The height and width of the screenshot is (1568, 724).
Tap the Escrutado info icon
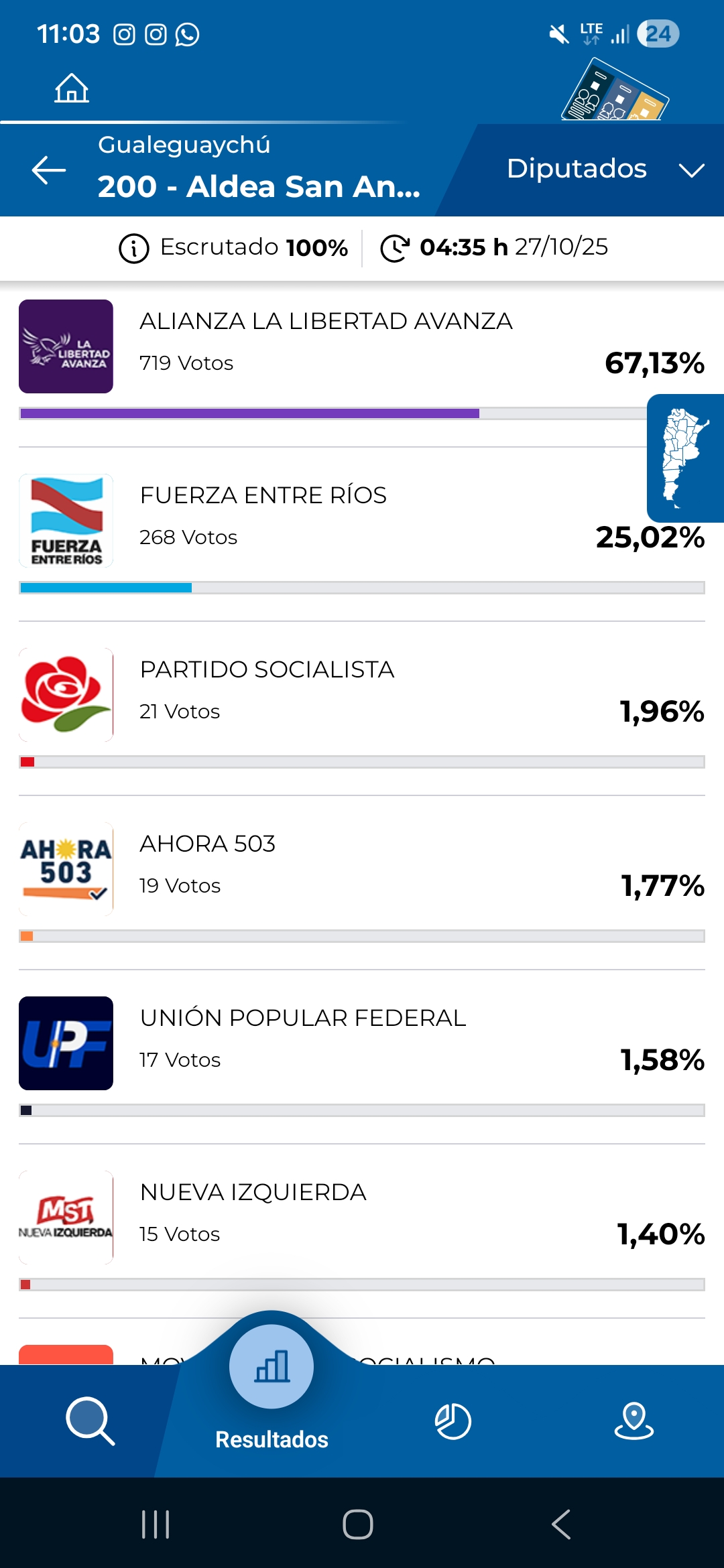(x=134, y=249)
